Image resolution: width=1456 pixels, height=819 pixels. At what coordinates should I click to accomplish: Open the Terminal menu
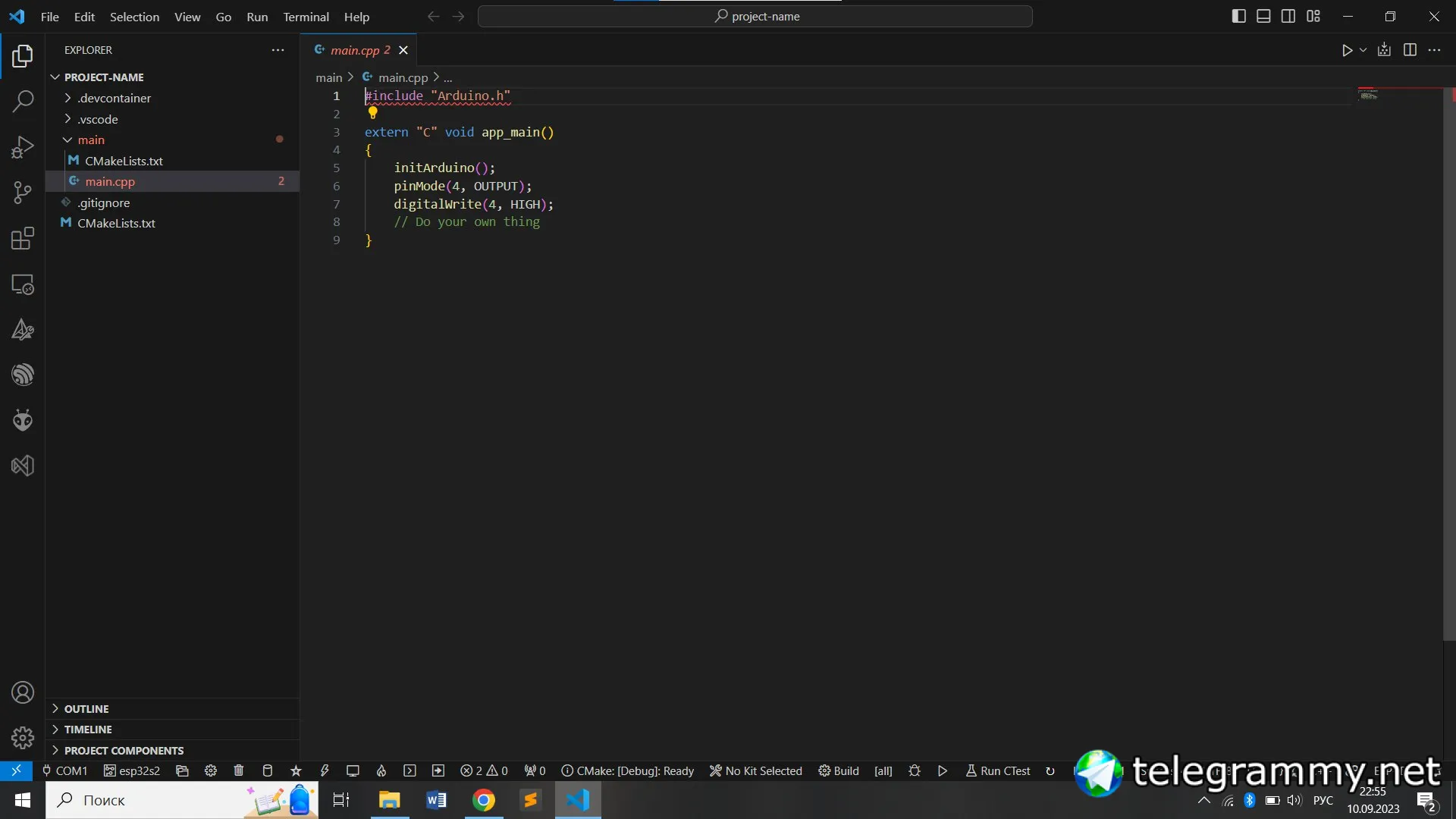(306, 17)
